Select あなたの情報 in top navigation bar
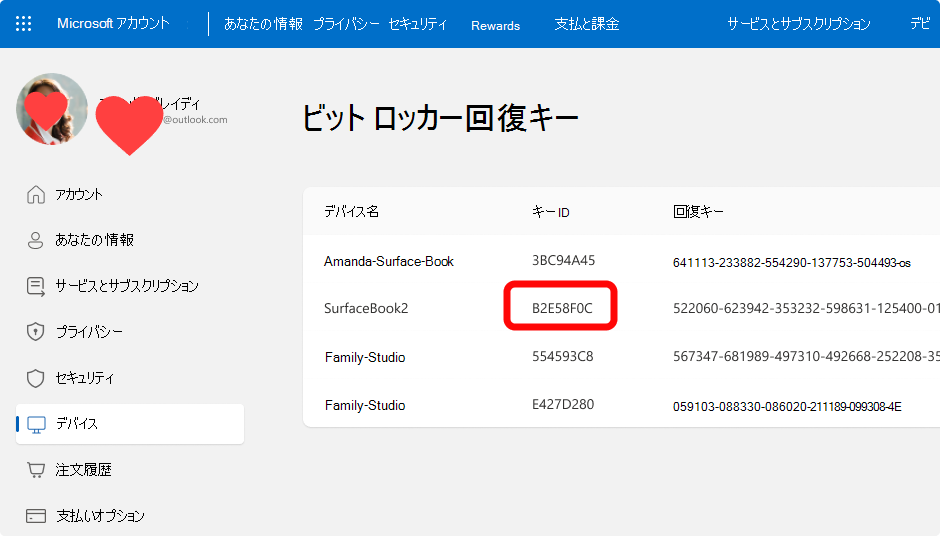The height and width of the screenshot is (536, 940). [x=263, y=23]
